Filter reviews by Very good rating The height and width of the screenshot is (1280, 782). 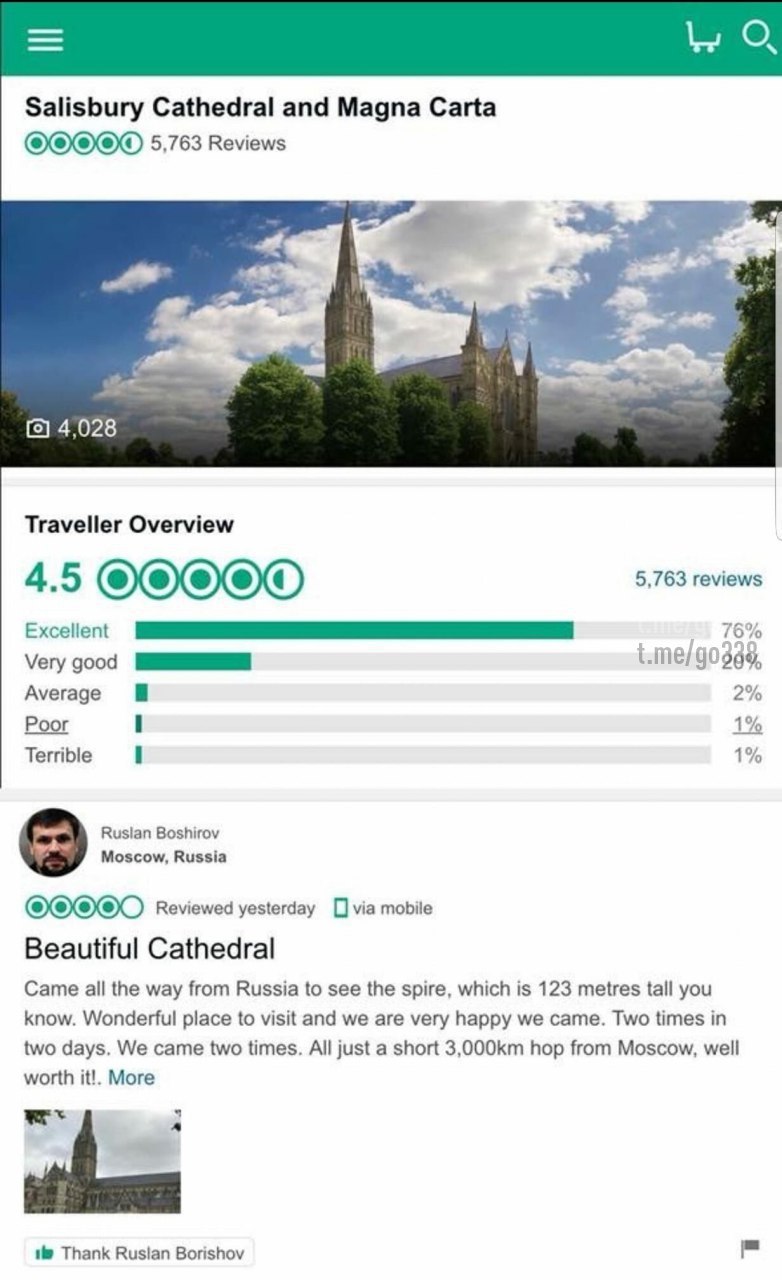[x=70, y=662]
